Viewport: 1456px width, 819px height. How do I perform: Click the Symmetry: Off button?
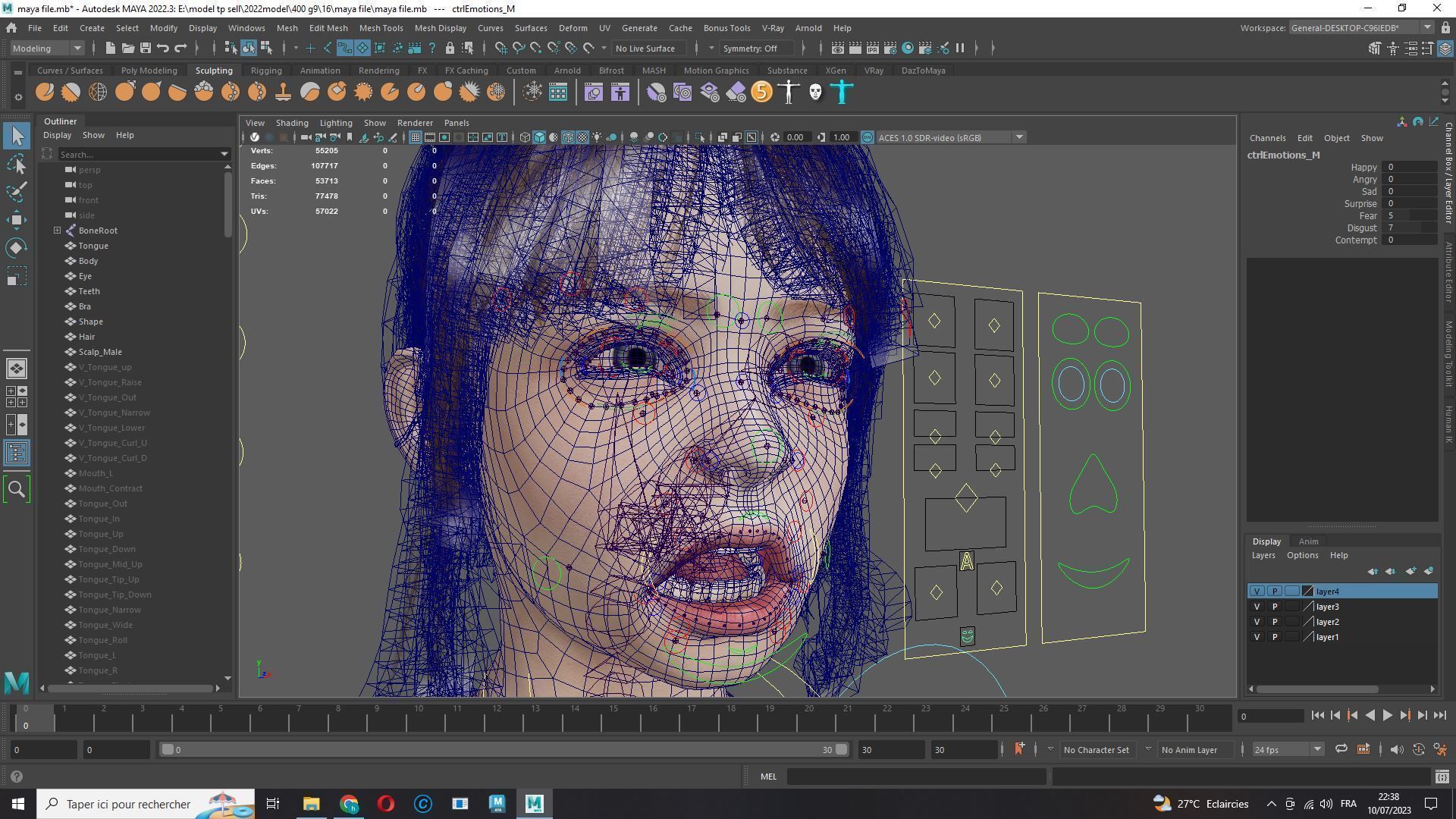(750, 48)
